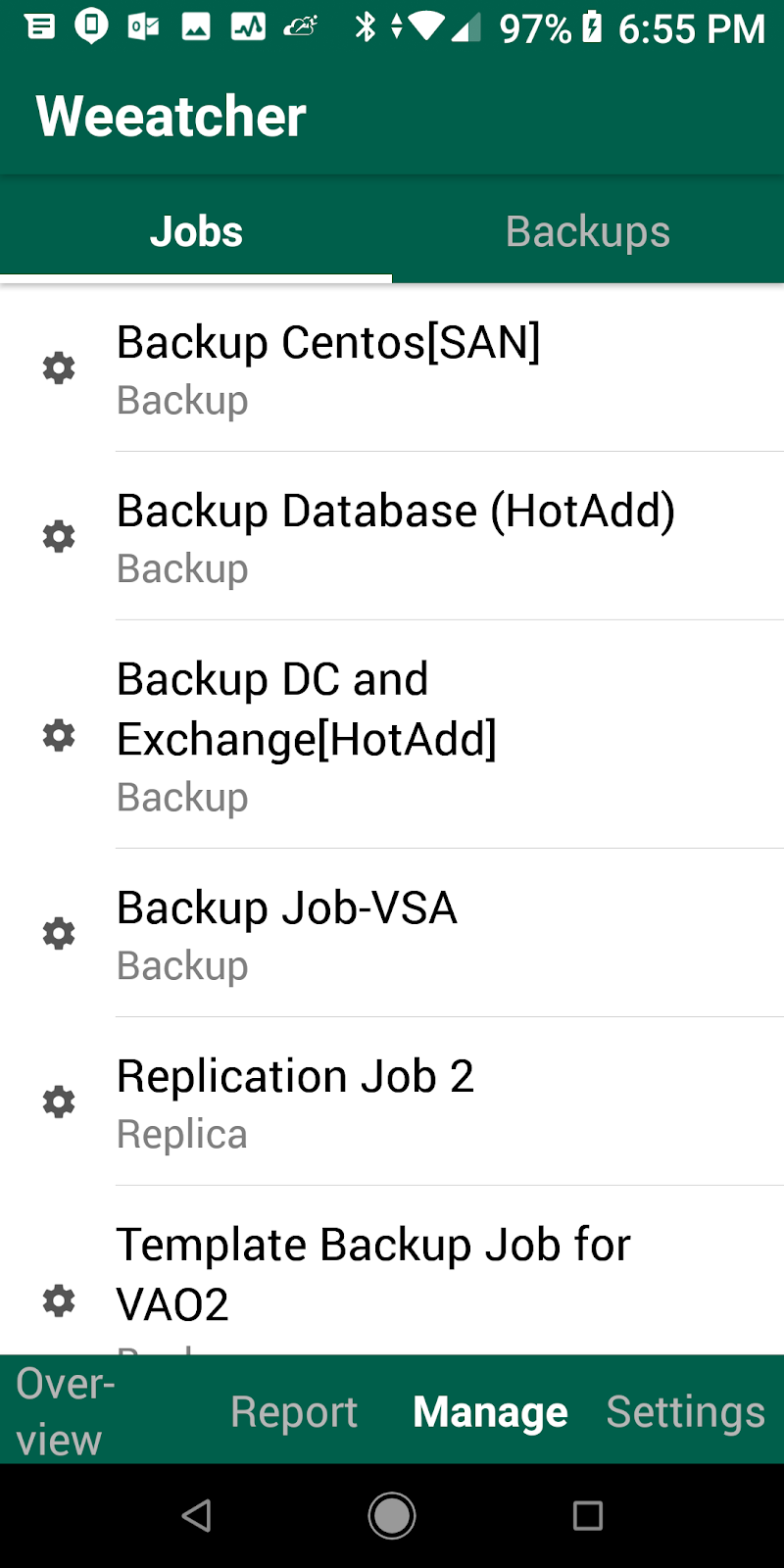
Task: Tap the Android home circle button
Action: point(392,1516)
